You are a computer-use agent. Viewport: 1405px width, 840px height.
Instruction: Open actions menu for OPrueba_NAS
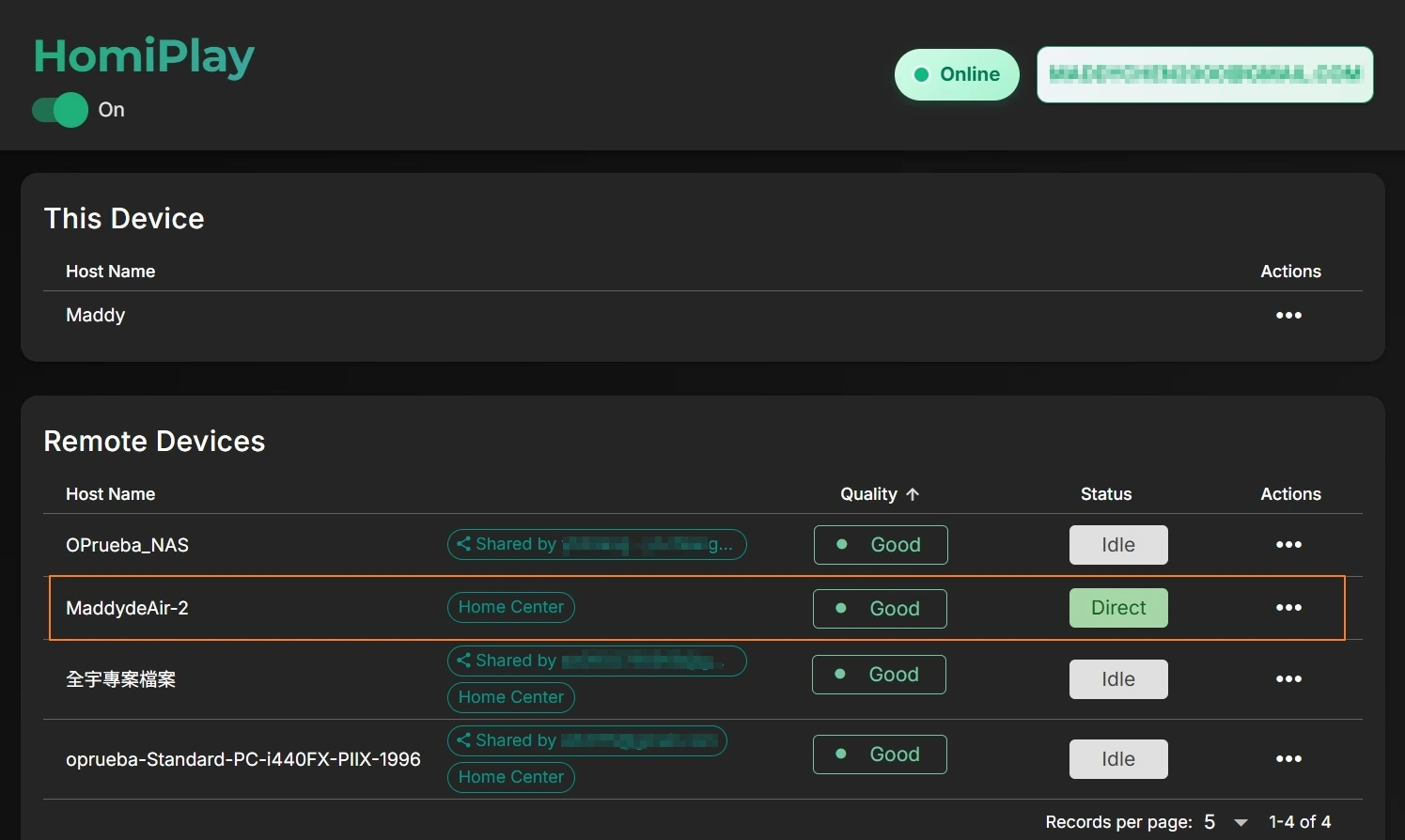pos(1288,545)
